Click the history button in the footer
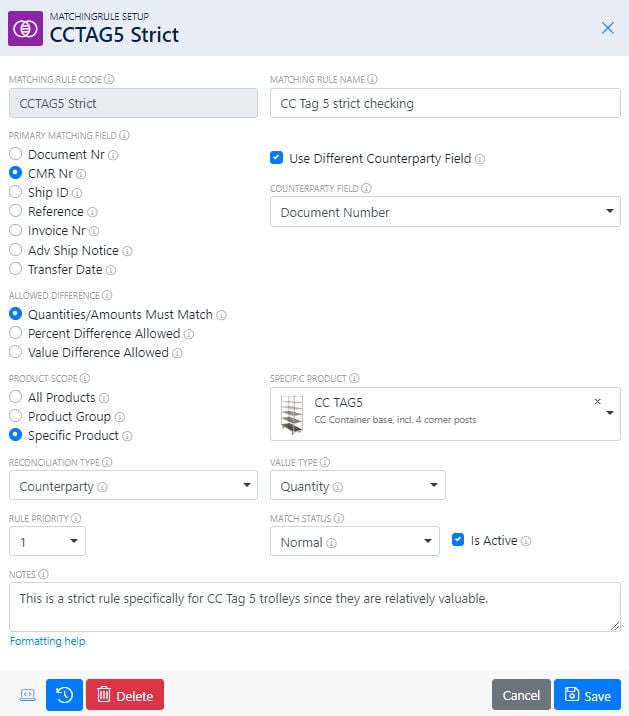This screenshot has width=629, height=716. [x=64, y=695]
